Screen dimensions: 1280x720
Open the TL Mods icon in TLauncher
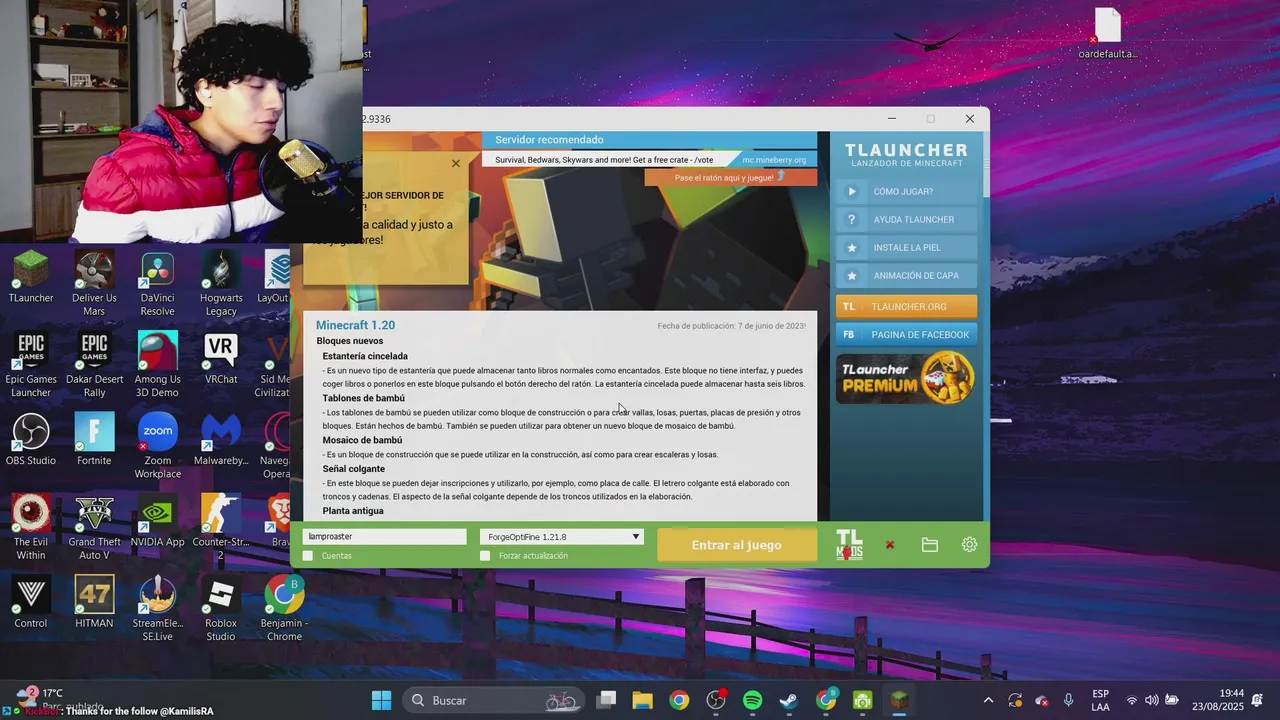point(849,545)
